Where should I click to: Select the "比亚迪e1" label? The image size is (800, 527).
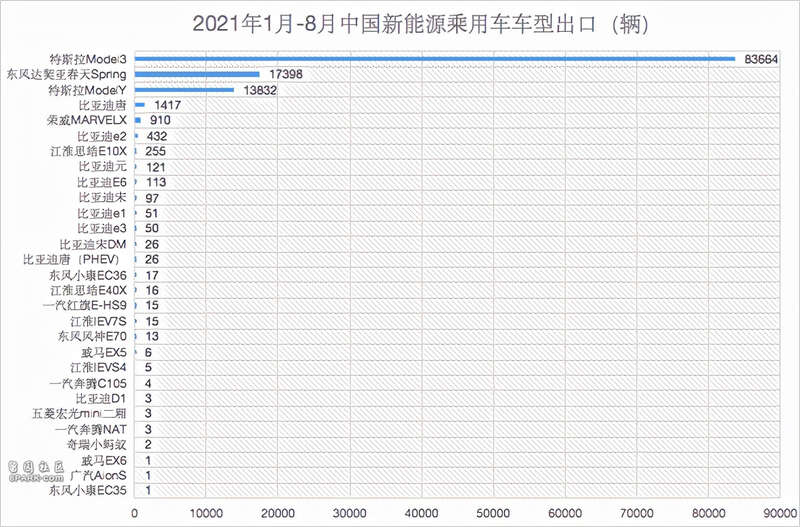click(102, 213)
